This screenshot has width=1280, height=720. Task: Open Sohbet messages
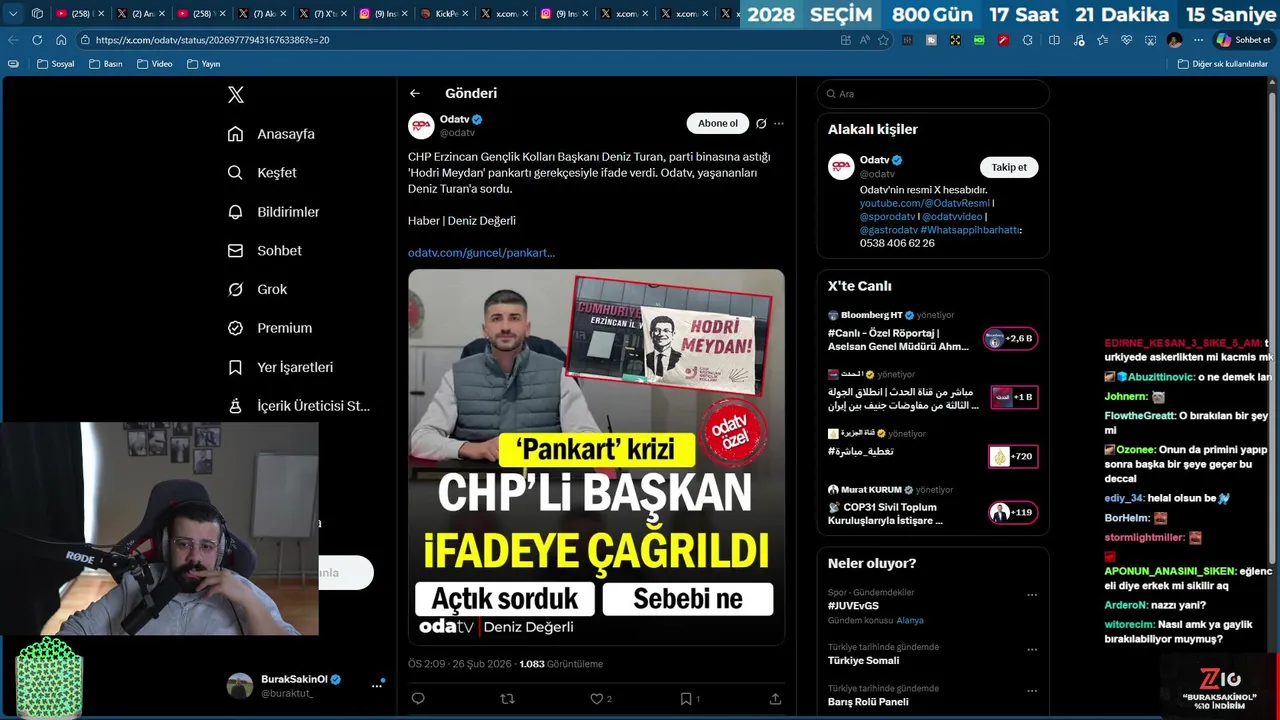click(265, 251)
